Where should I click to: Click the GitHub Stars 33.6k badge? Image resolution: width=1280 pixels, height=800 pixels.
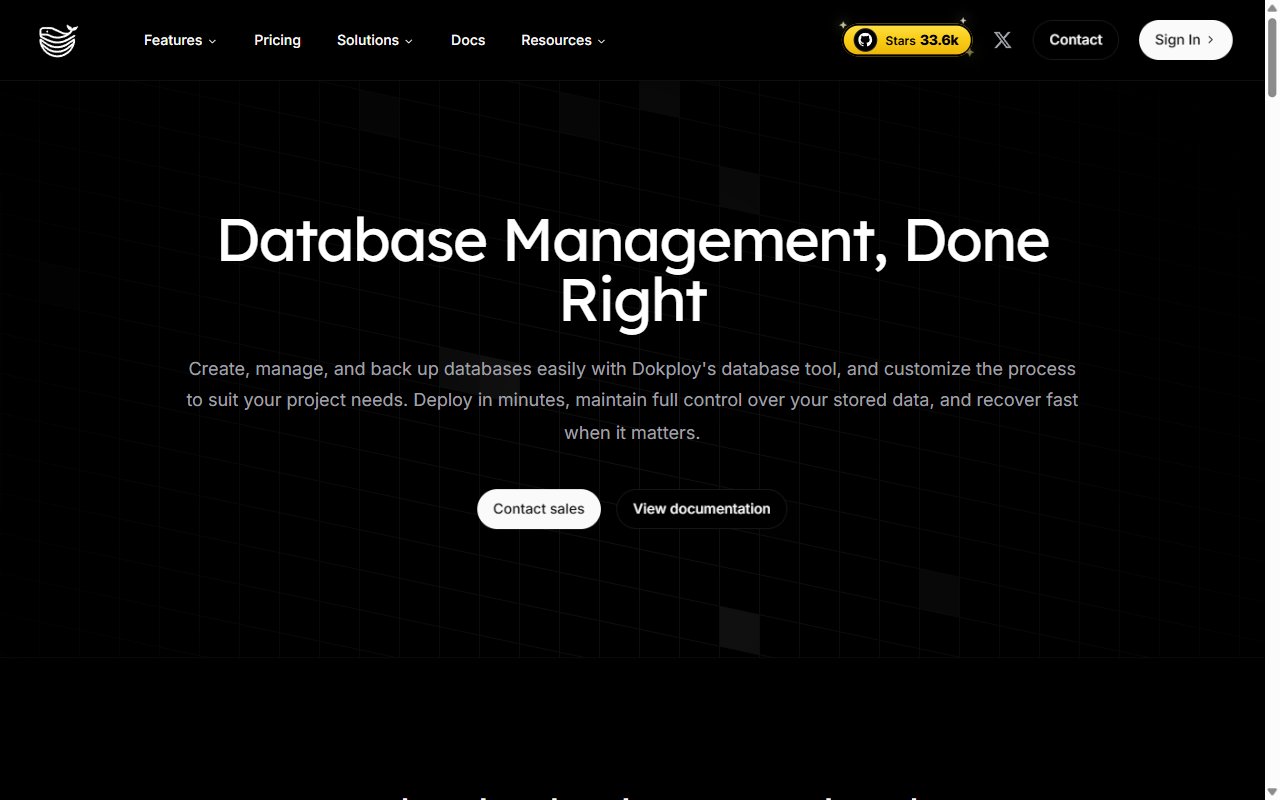[907, 40]
